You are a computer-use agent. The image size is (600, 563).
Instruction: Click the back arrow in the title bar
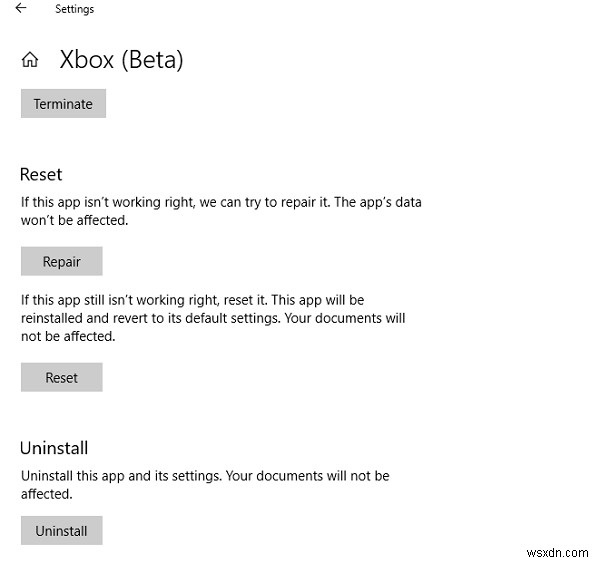(21, 8)
